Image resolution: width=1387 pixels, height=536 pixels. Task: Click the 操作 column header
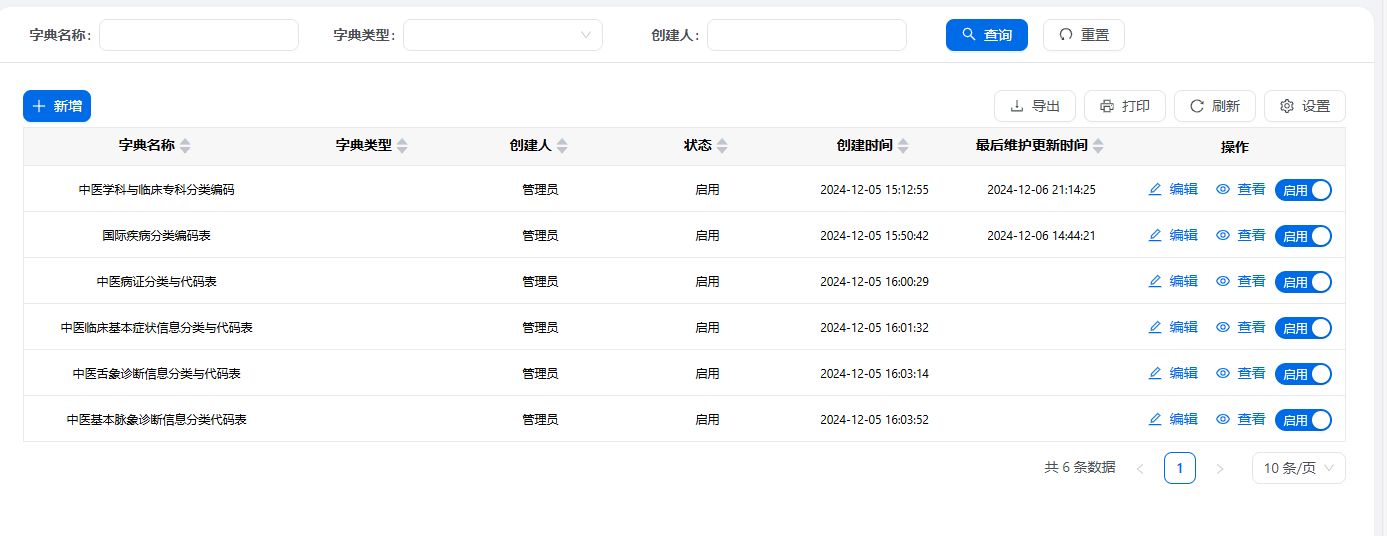(1235, 147)
